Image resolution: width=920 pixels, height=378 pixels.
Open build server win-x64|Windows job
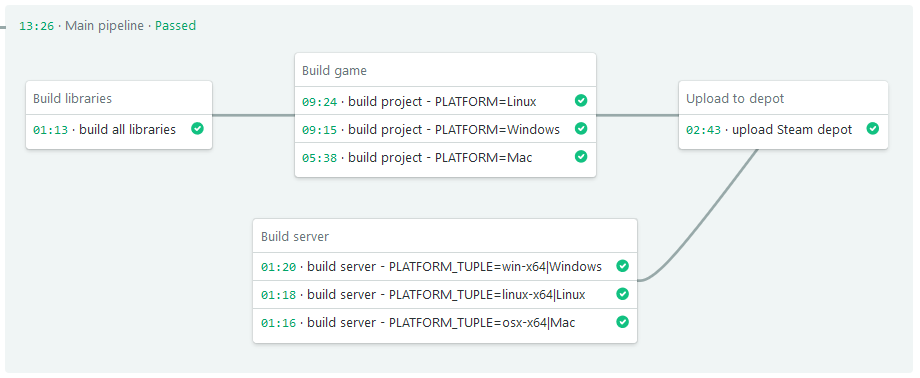coord(445,266)
